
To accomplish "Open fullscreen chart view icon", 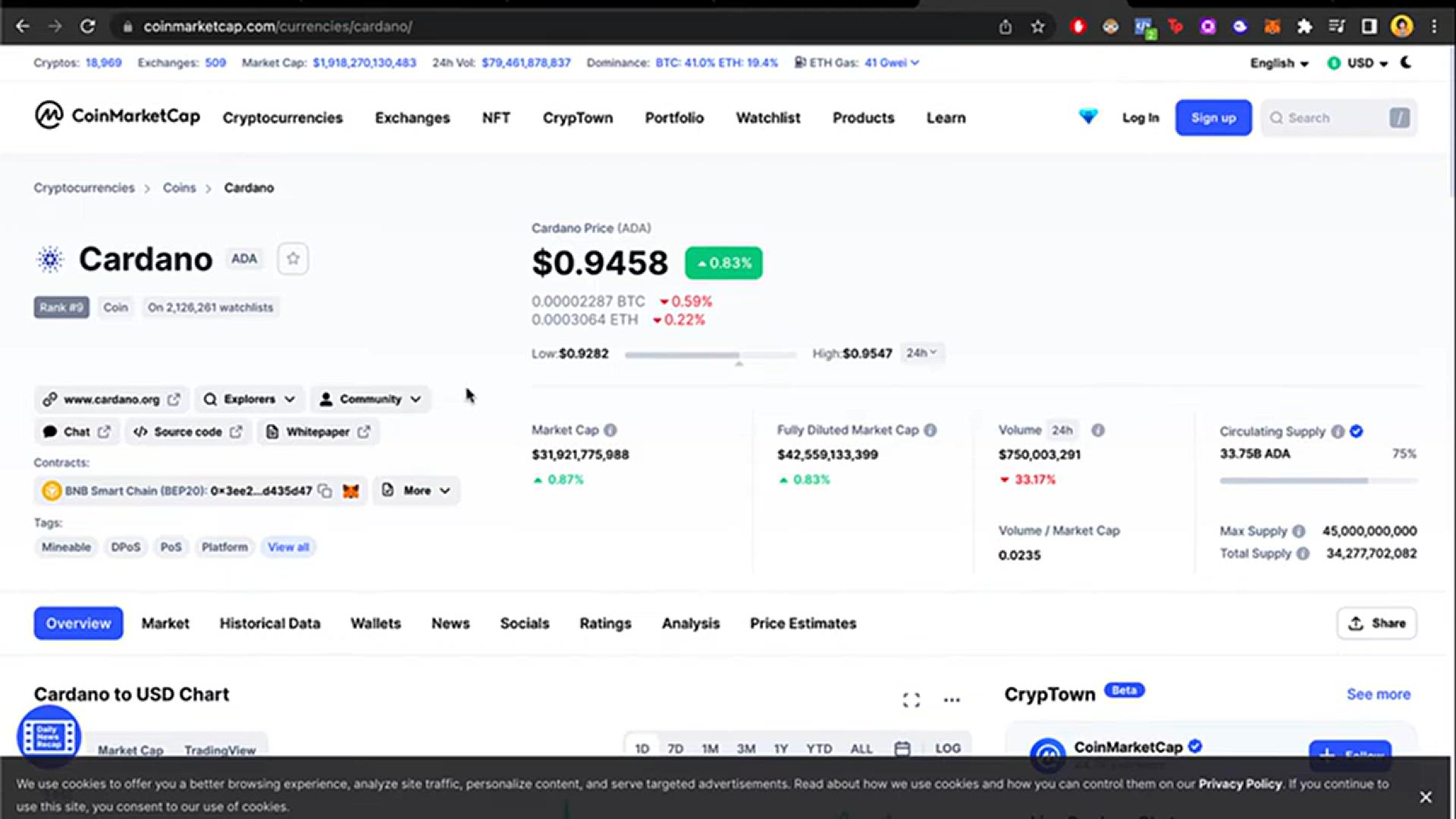I will (912, 700).
